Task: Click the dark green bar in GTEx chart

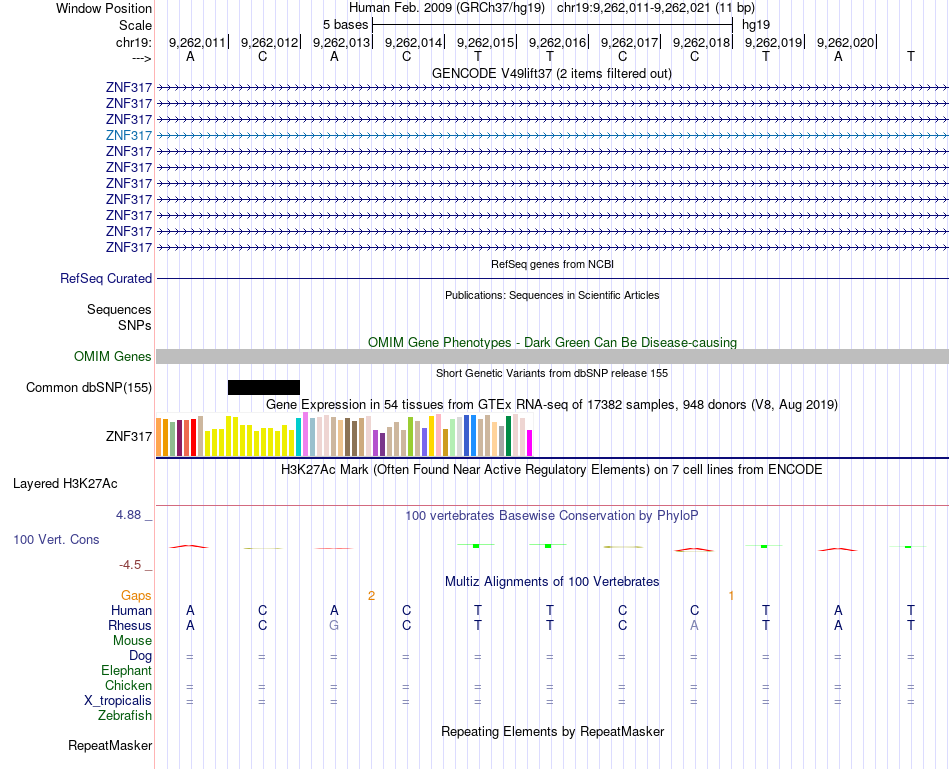Action: pyautogui.click(x=508, y=436)
